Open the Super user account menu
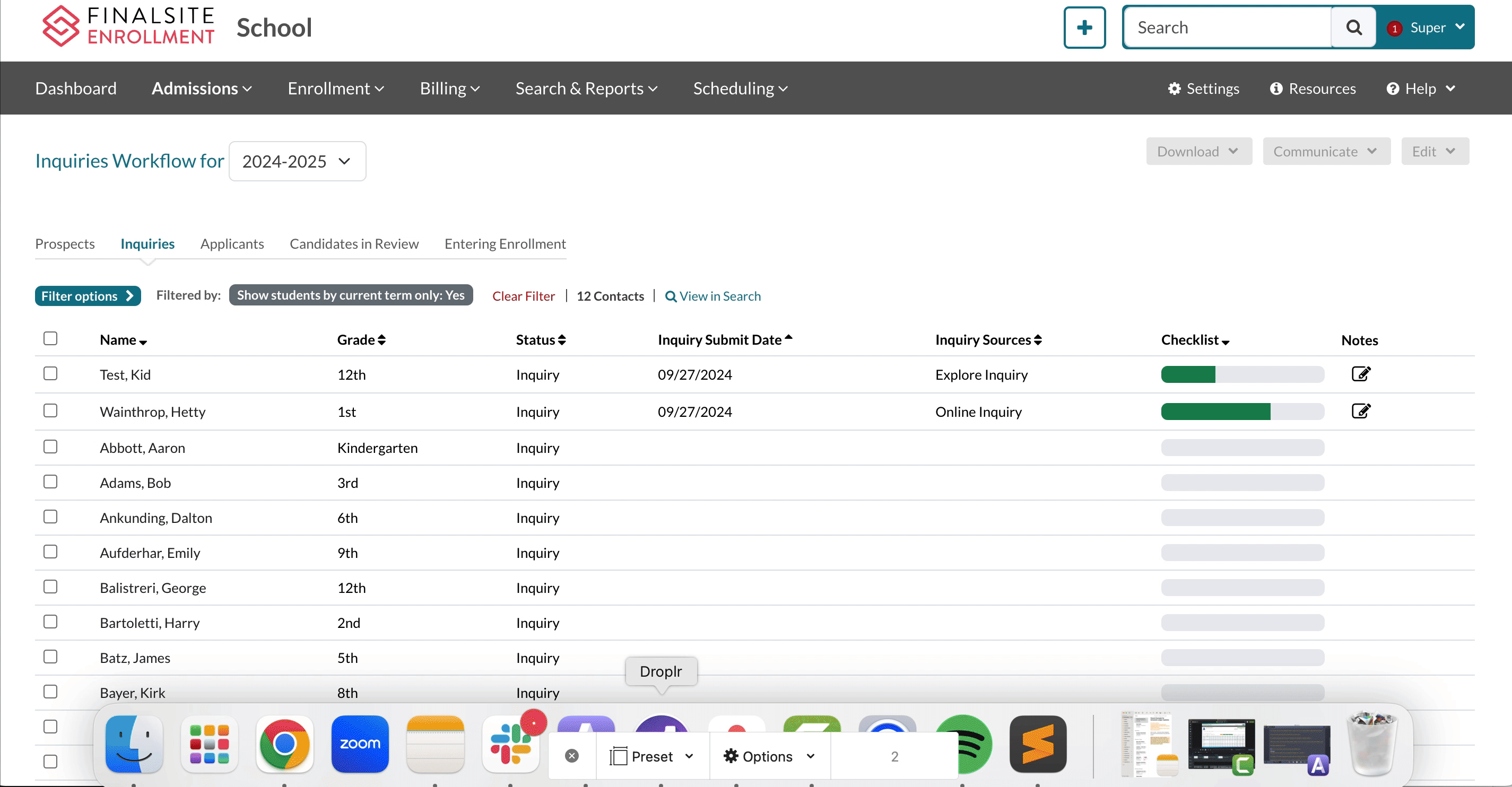The image size is (1512, 787). [1428, 28]
